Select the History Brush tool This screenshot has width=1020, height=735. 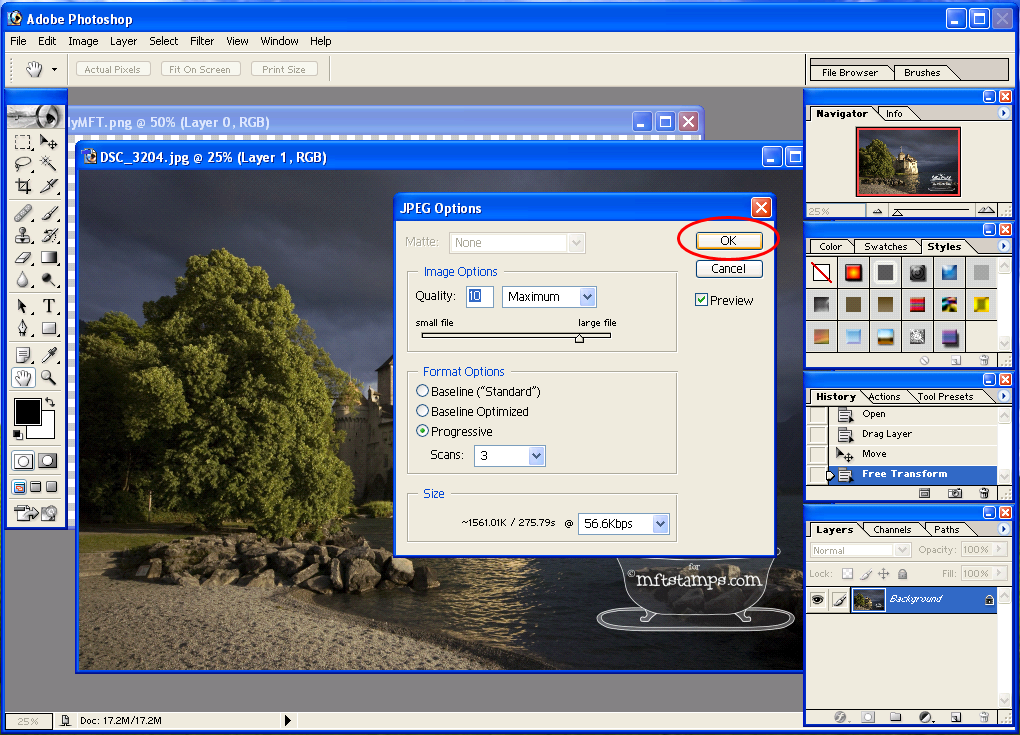pos(49,235)
